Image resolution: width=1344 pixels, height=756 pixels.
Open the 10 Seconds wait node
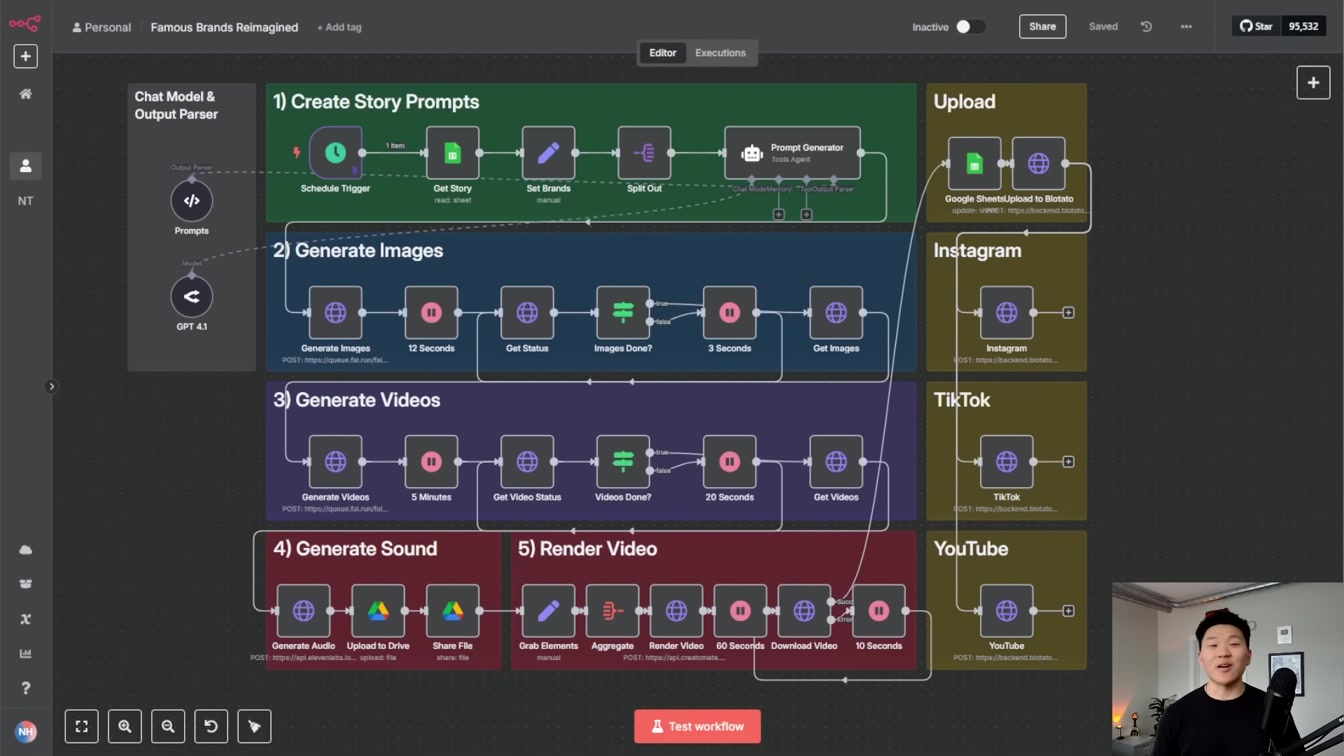coord(878,610)
